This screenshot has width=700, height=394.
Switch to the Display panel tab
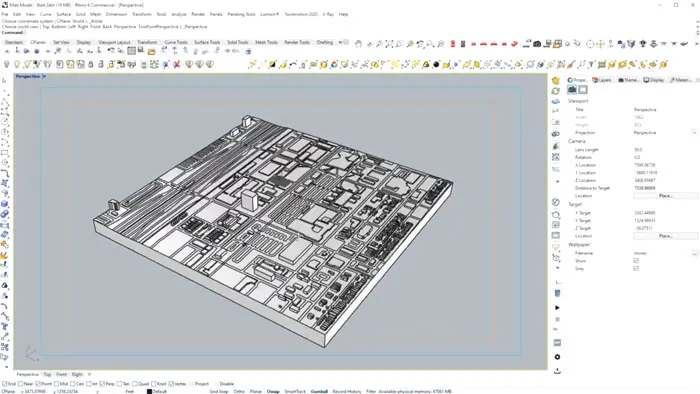tap(654, 80)
